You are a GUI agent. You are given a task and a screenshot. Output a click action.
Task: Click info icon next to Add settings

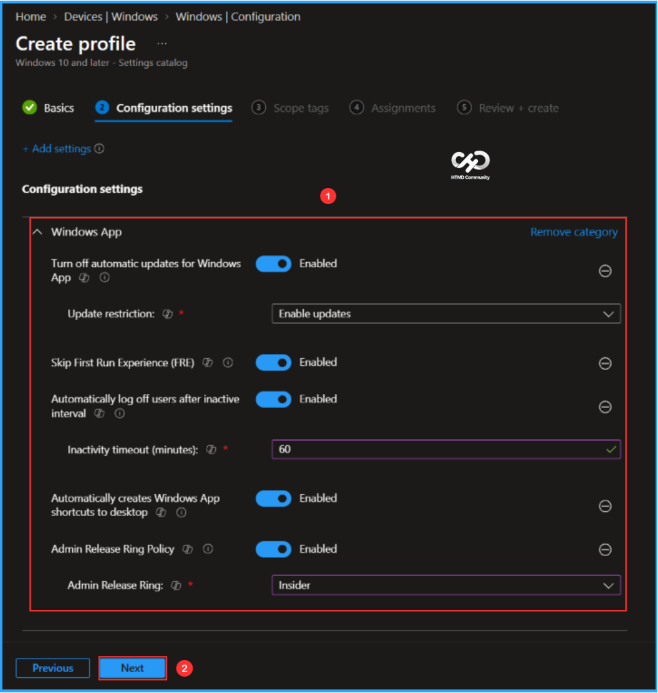[99, 148]
